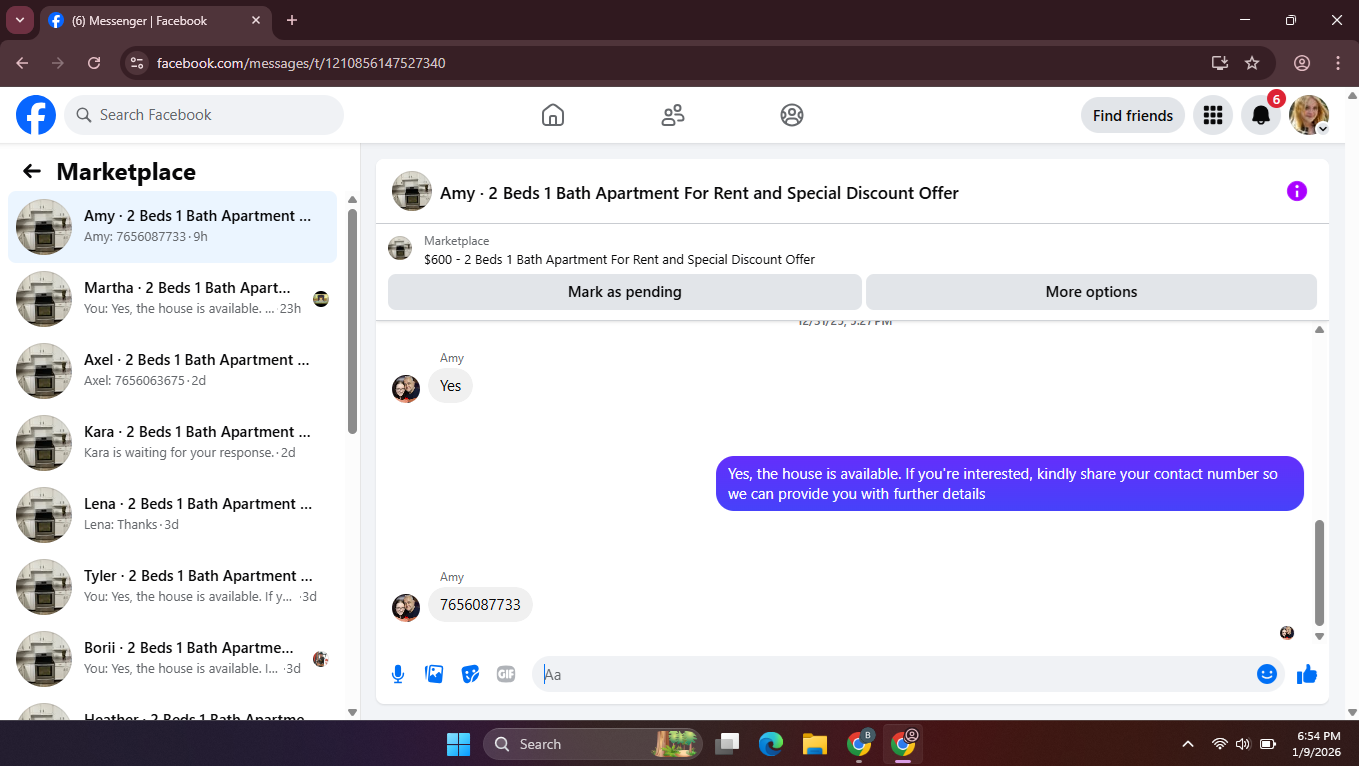Click the 7656087733 message bubble
1359x766 pixels.
tap(480, 605)
